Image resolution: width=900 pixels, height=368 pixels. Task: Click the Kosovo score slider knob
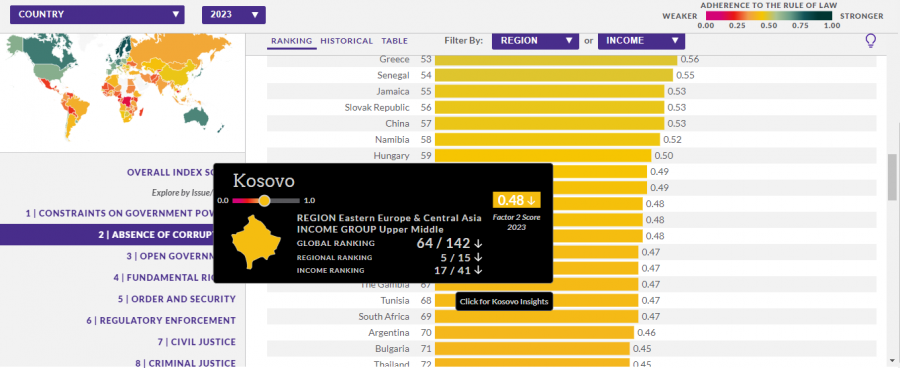point(264,200)
